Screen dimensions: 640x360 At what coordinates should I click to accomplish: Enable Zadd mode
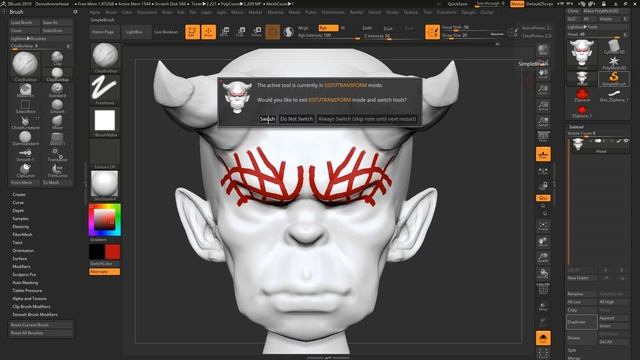[367, 28]
